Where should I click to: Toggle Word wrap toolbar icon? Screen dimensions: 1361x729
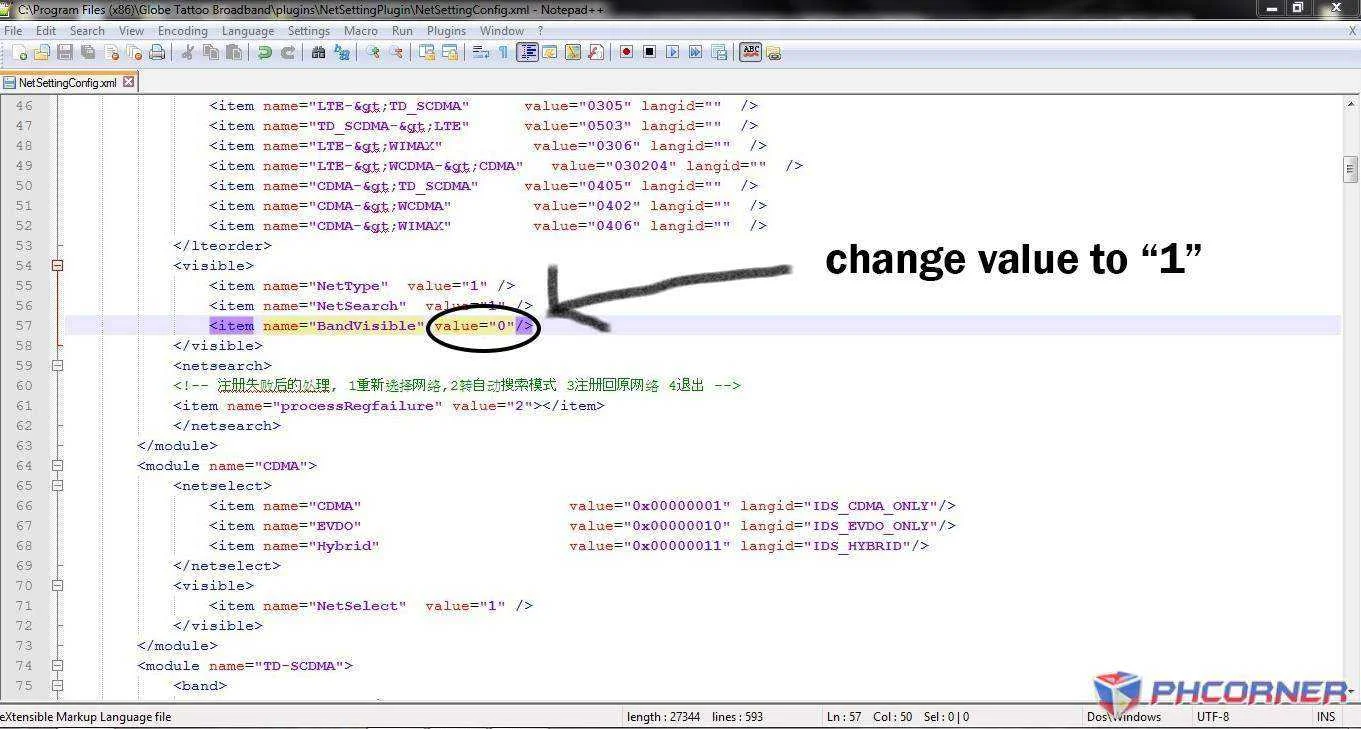(x=480, y=52)
